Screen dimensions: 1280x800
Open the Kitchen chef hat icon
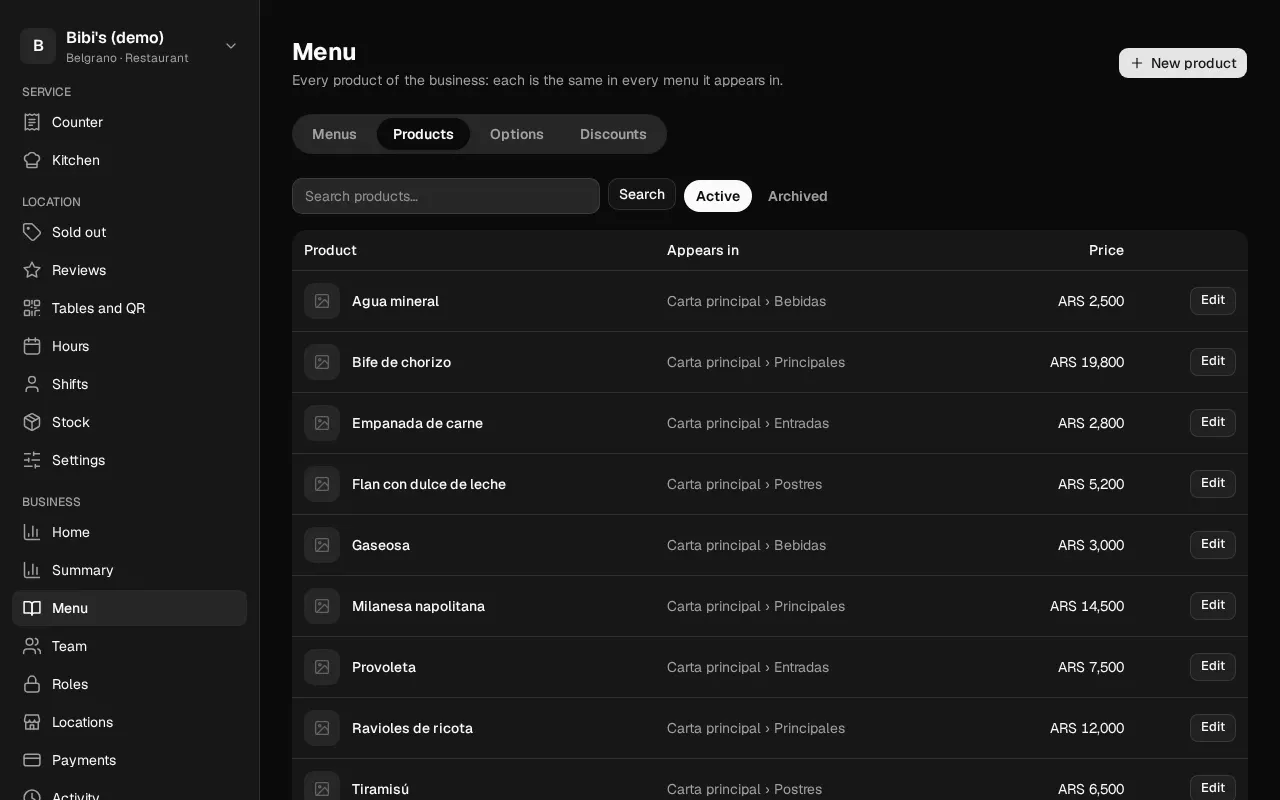click(32, 160)
